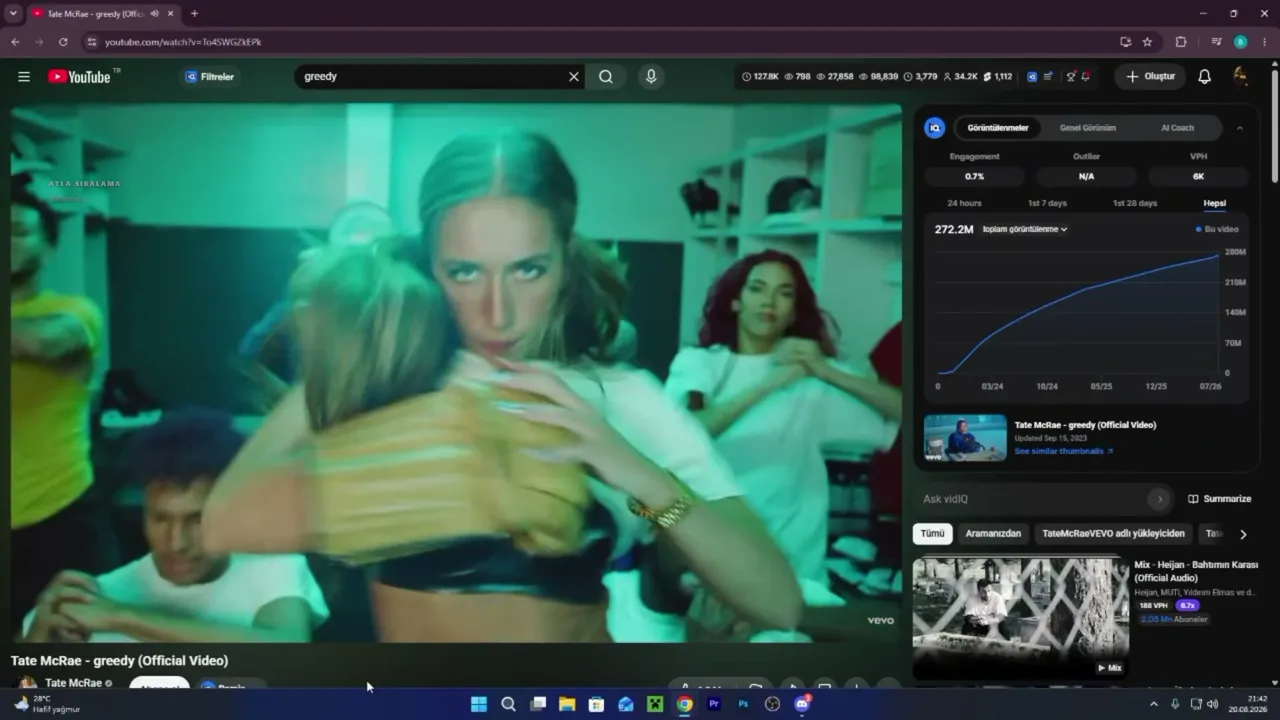Click the browser address bar URL
This screenshot has height=720, width=1280.
[x=183, y=42]
